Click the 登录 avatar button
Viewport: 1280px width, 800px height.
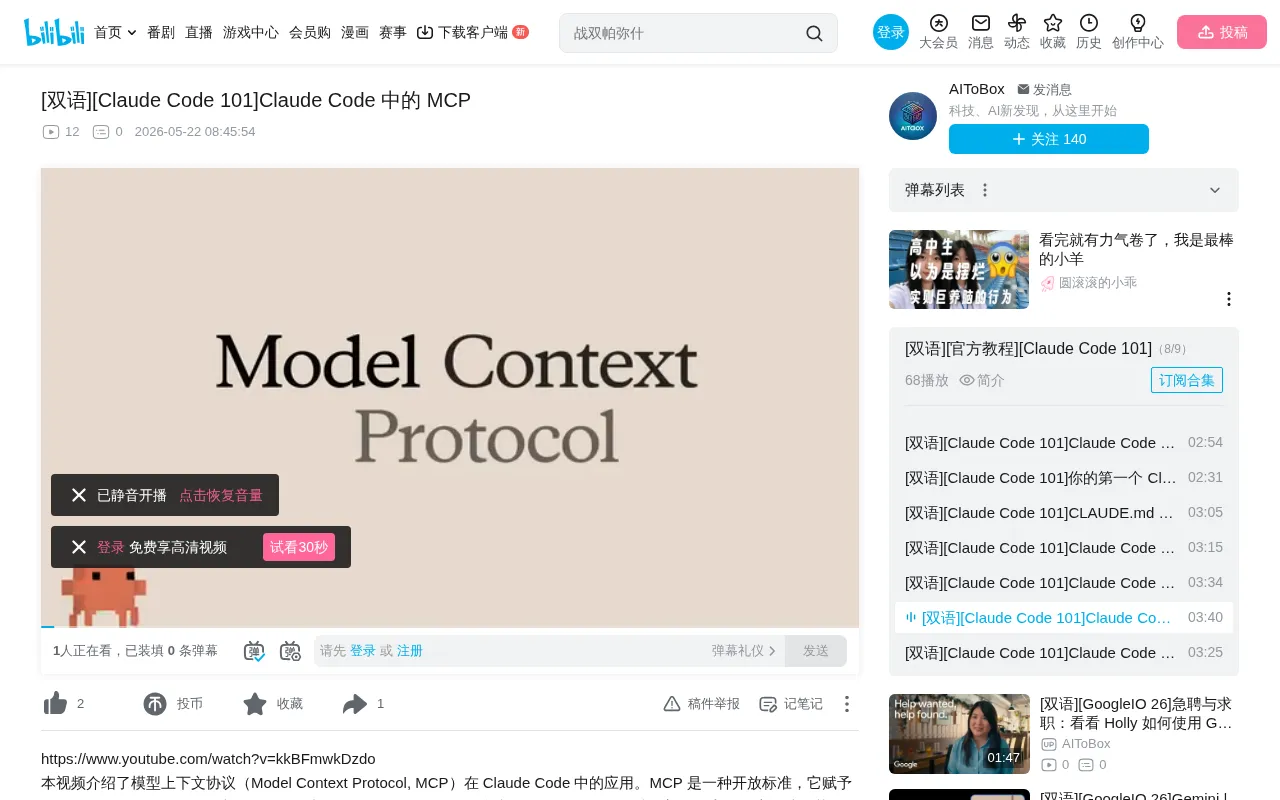coord(891,32)
